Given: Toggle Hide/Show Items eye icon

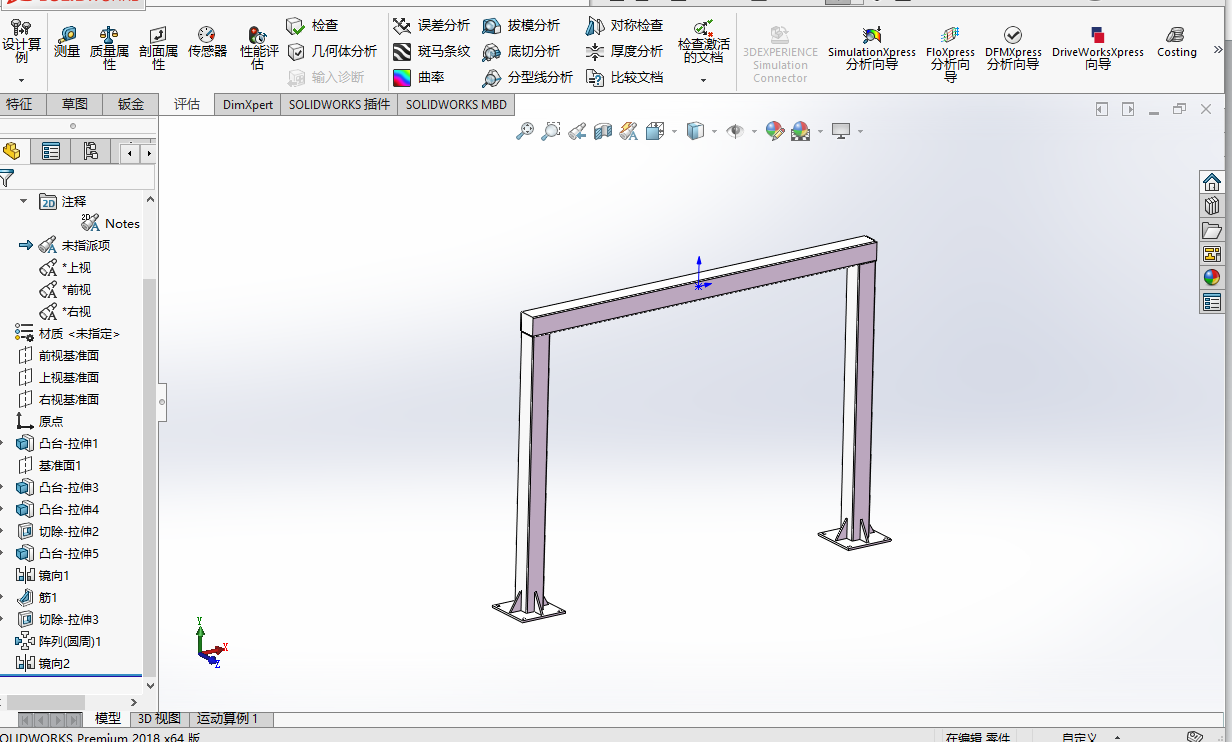Looking at the screenshot, I should (735, 131).
